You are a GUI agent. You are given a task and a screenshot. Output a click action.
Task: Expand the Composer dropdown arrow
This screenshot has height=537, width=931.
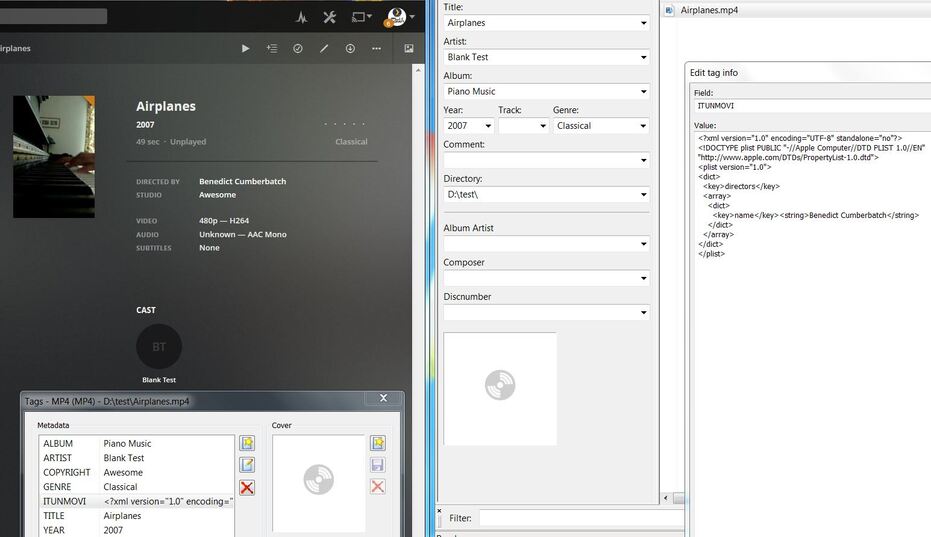(x=644, y=279)
